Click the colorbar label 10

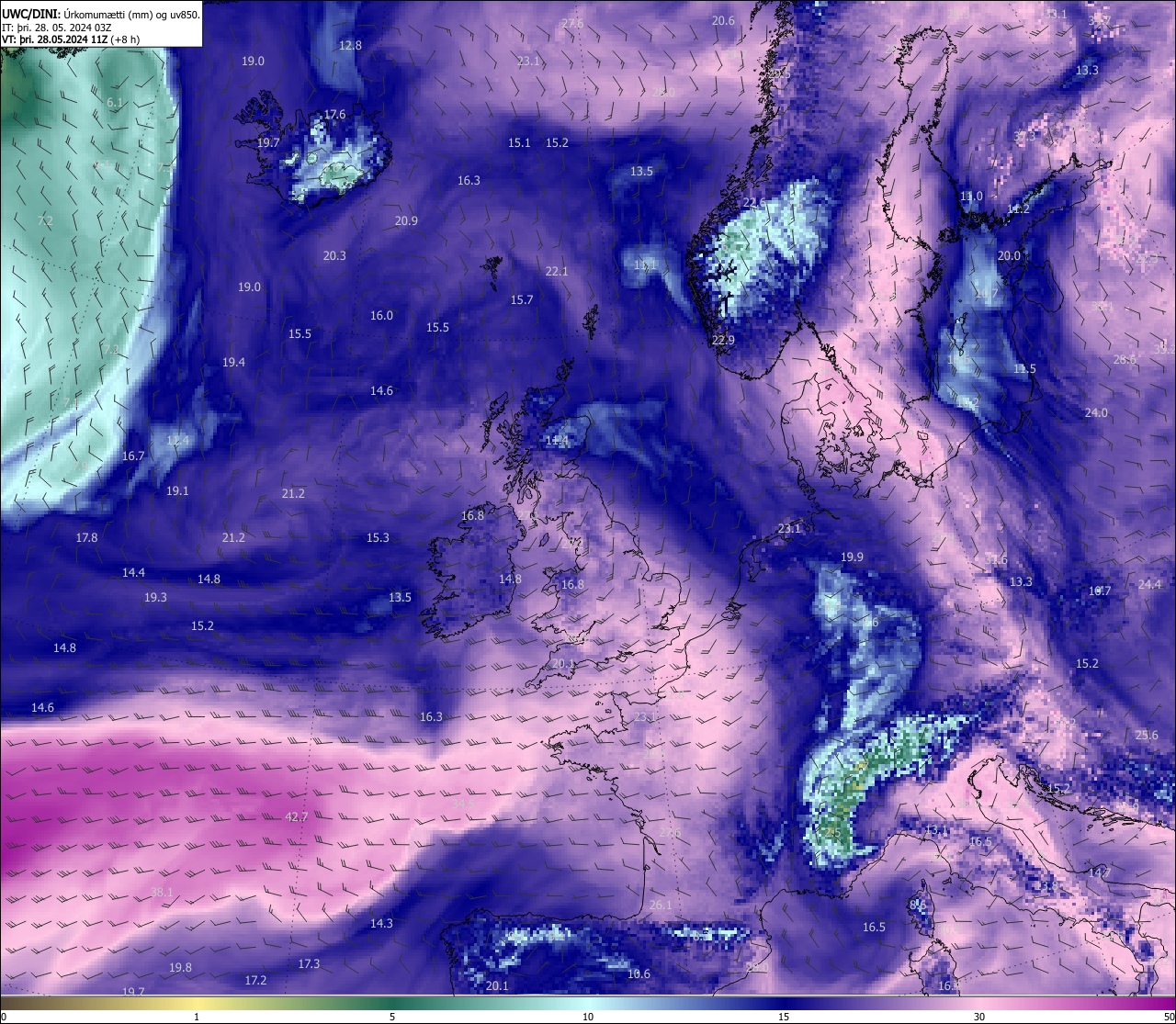(588, 1017)
